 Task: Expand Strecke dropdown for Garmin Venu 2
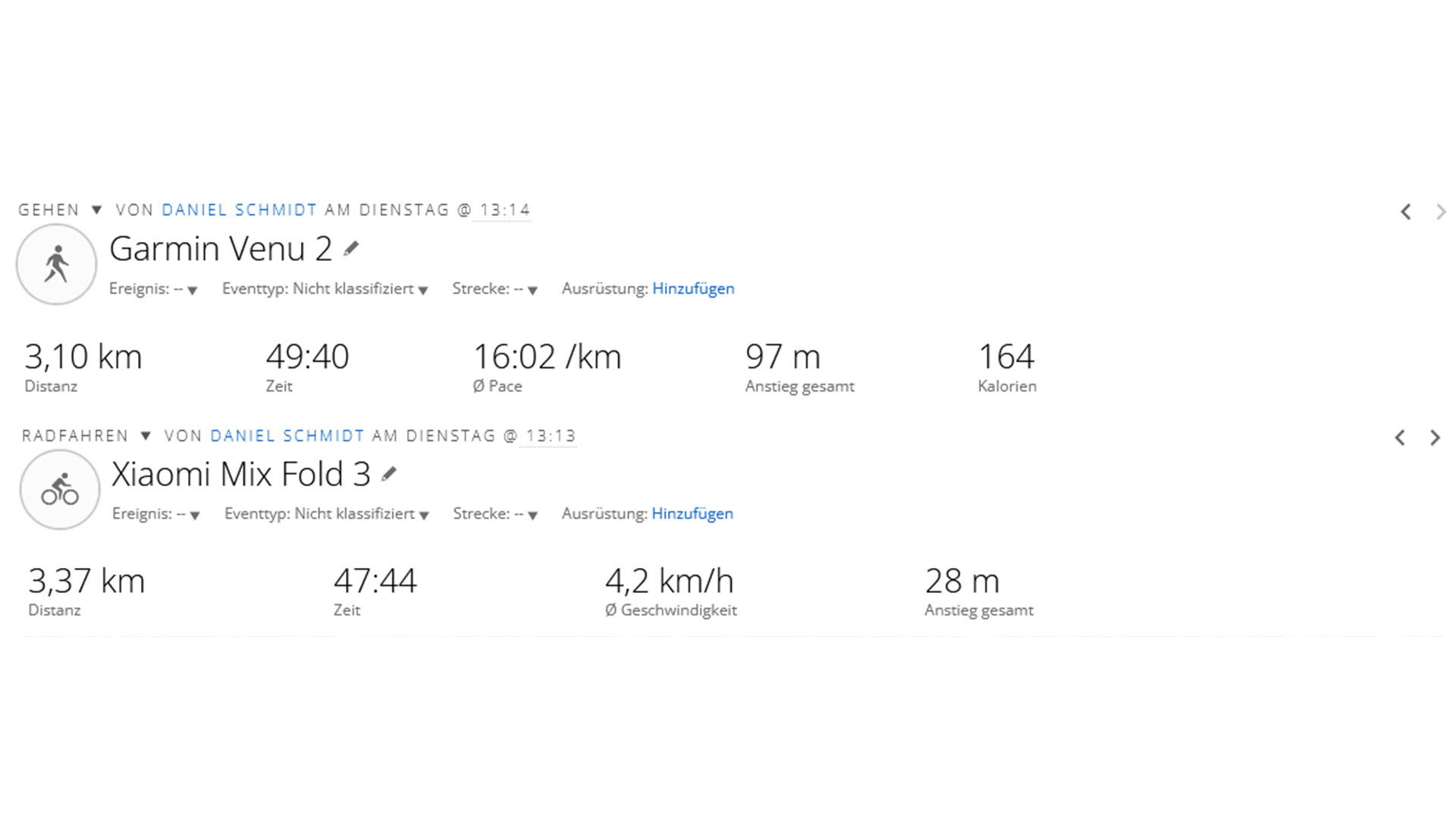[532, 290]
